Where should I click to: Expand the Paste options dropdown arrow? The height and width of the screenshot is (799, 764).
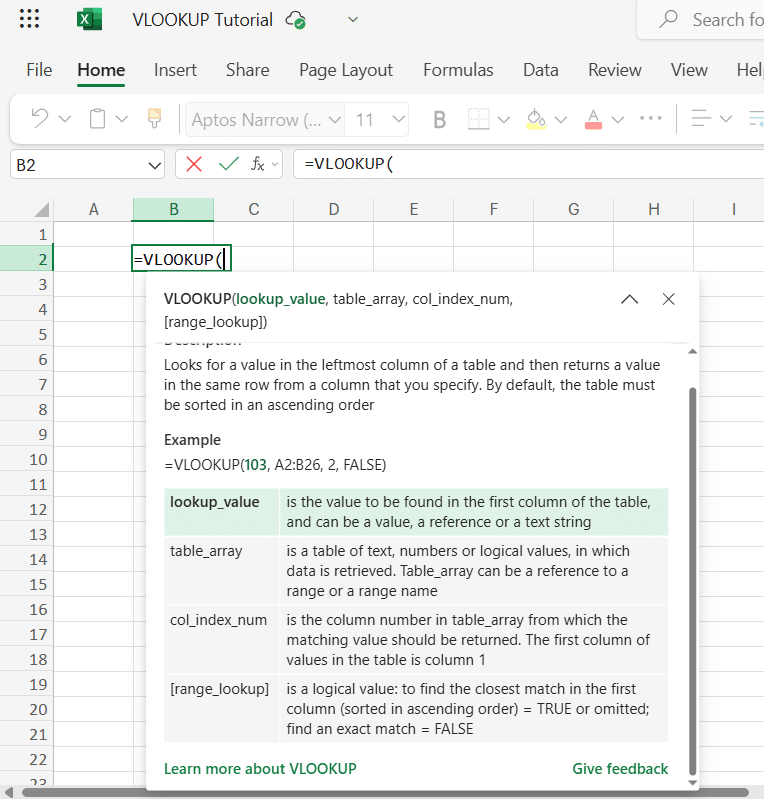122,119
